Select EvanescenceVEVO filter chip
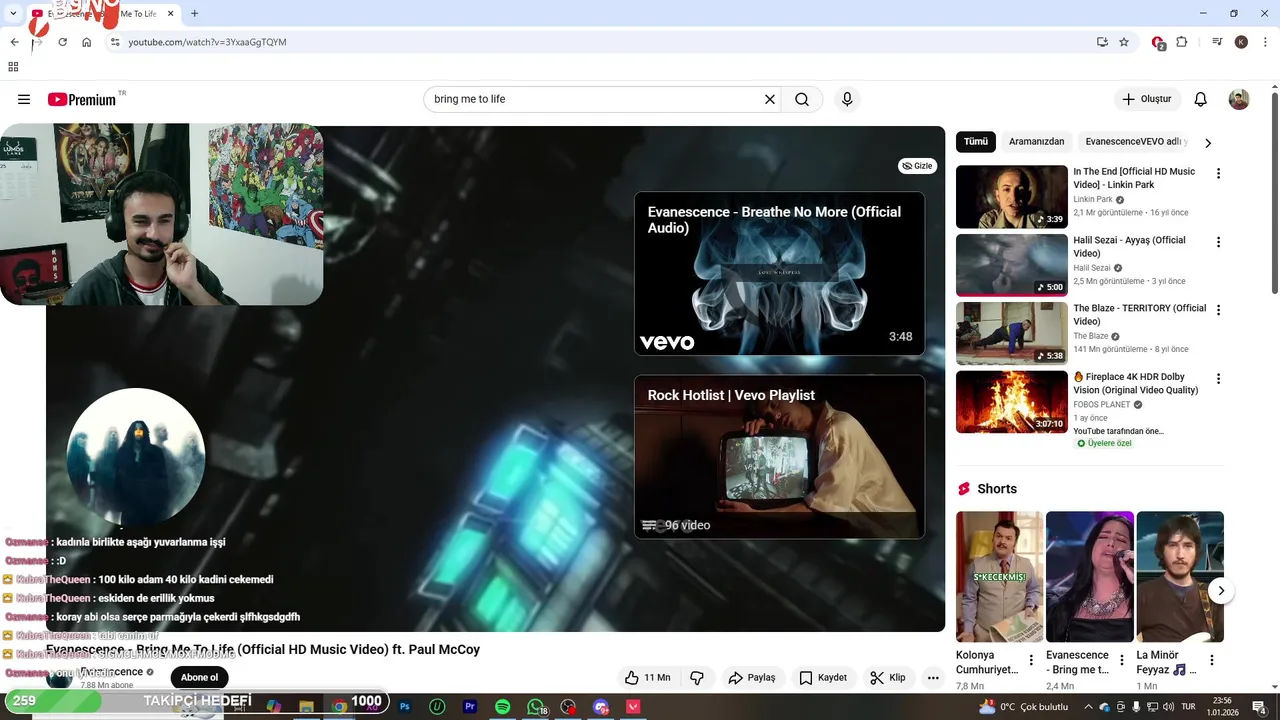 coord(1135,142)
